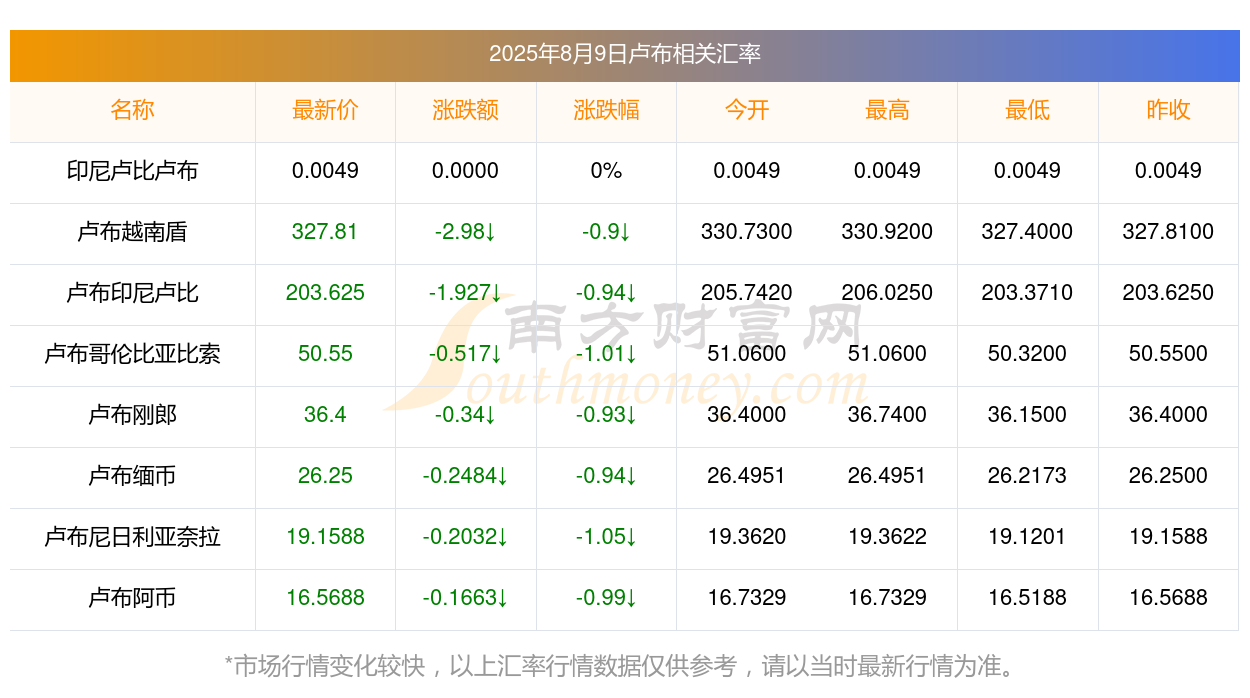Click change amount 0.0000
The height and width of the screenshot is (698, 1250).
(x=466, y=171)
